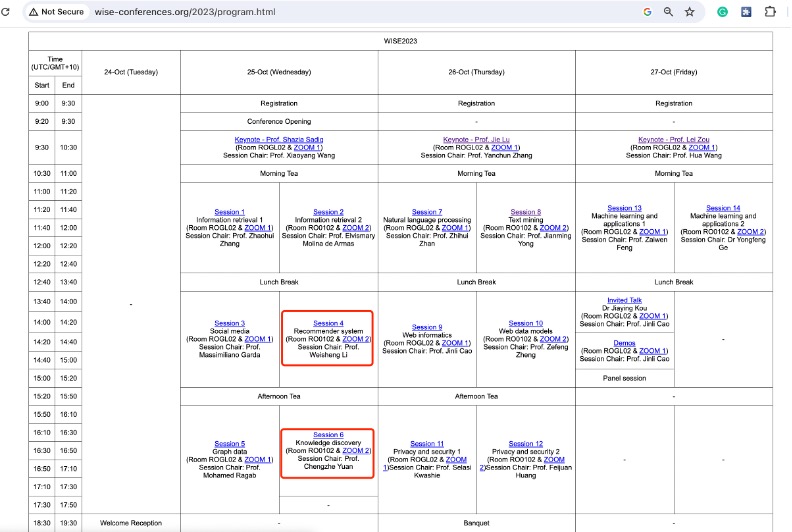The image size is (792, 532).
Task: Open ZOOM 1 link for Lei Zou keynote
Action: (702, 148)
